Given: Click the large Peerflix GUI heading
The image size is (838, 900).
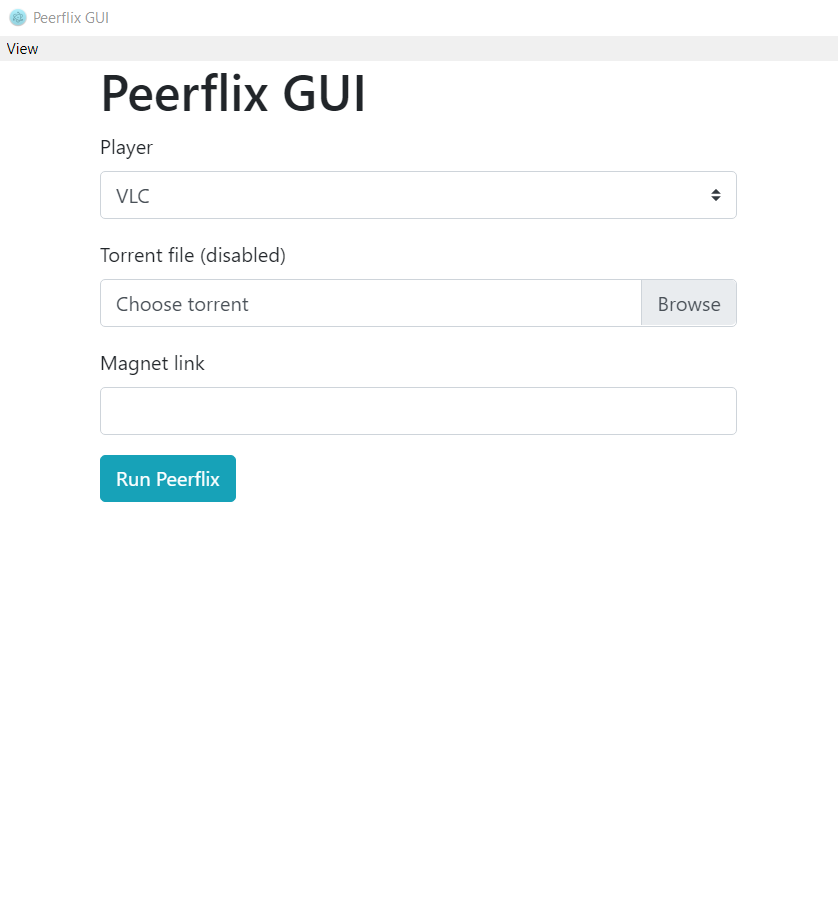Looking at the screenshot, I should point(233,95).
